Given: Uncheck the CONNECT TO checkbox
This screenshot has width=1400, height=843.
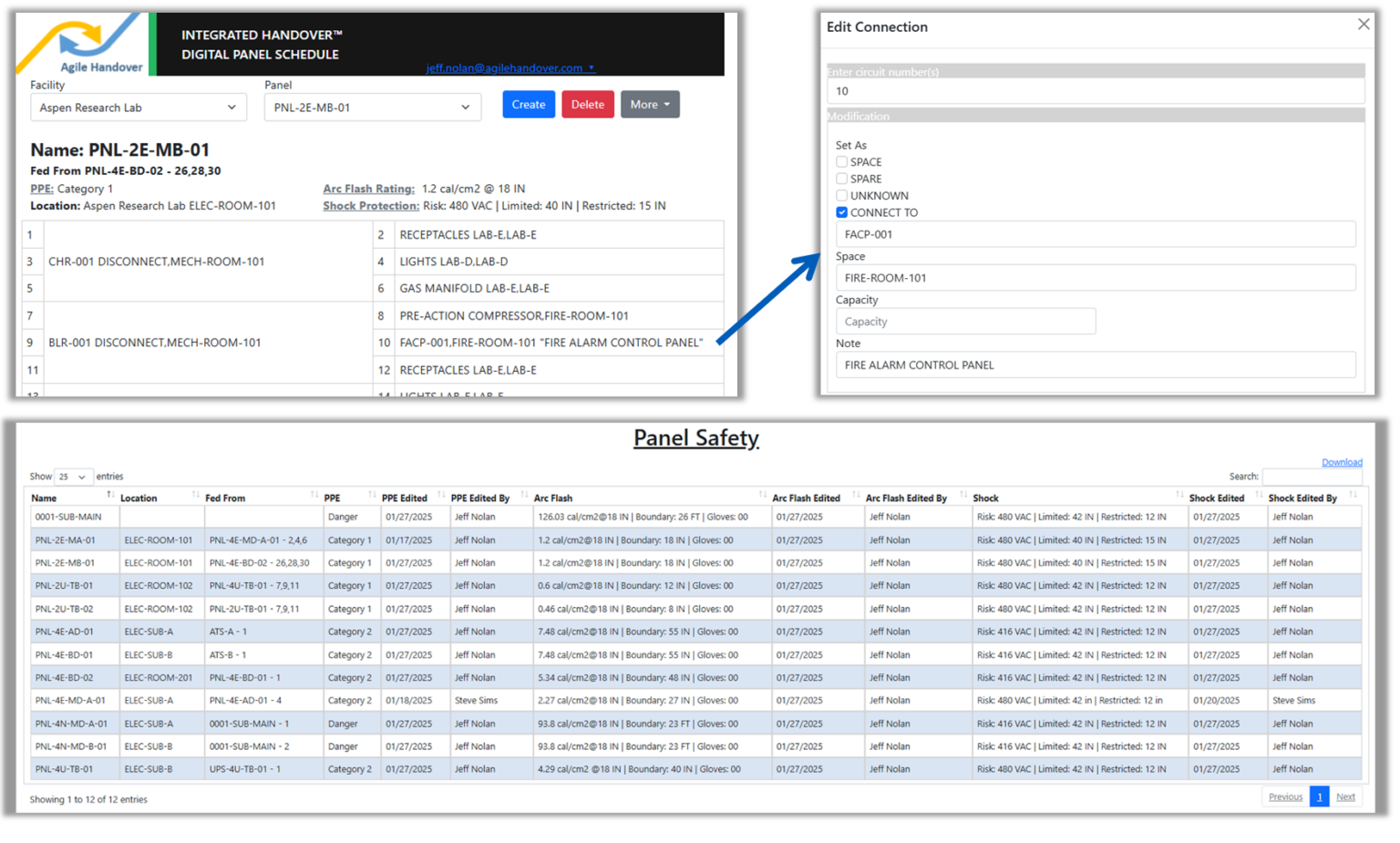Looking at the screenshot, I should [x=841, y=212].
